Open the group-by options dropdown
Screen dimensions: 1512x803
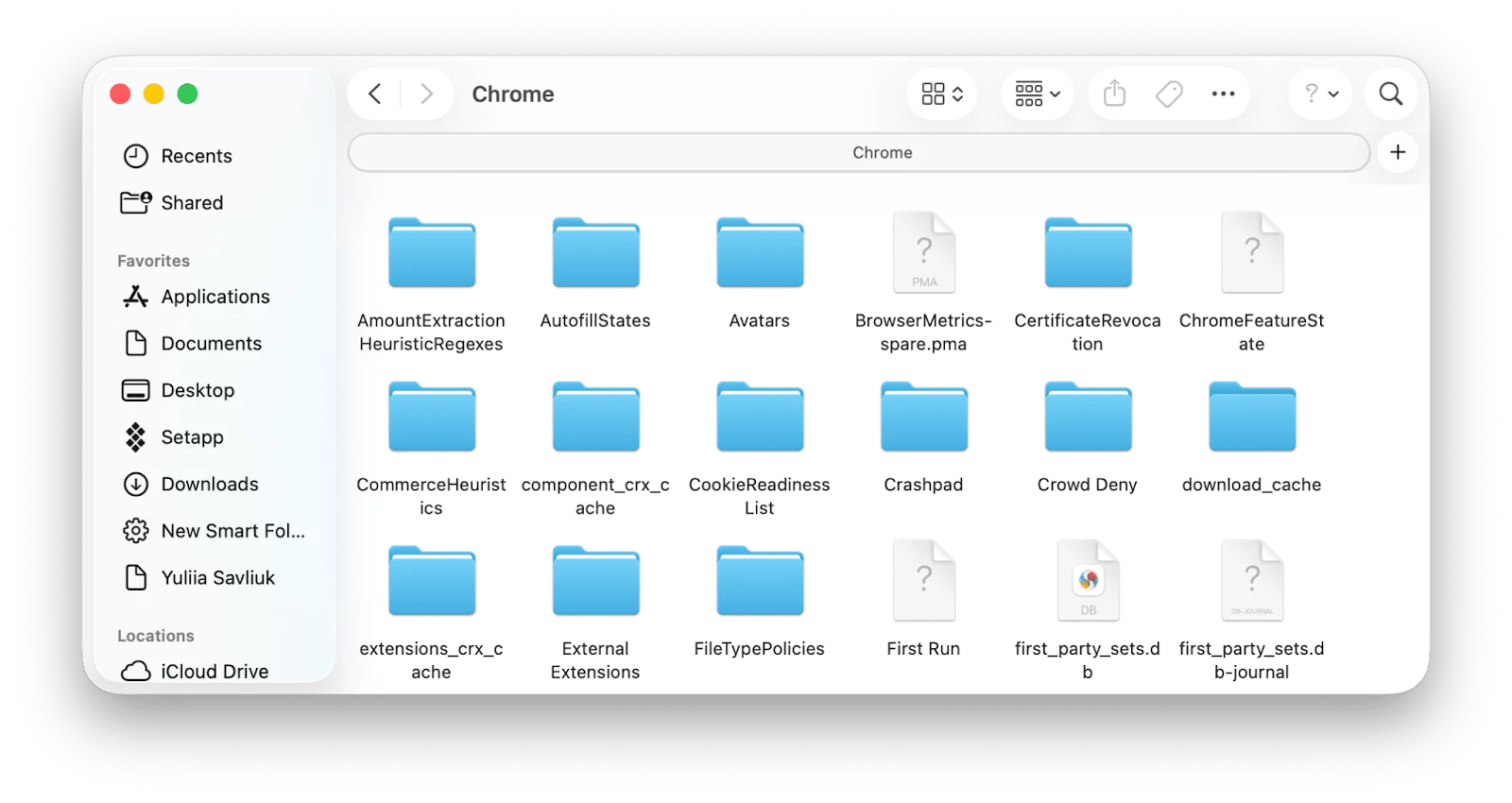1037,94
